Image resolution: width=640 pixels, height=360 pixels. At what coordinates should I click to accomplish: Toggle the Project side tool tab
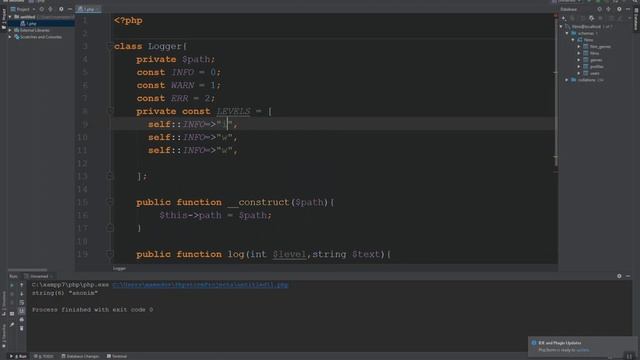pos(4,20)
